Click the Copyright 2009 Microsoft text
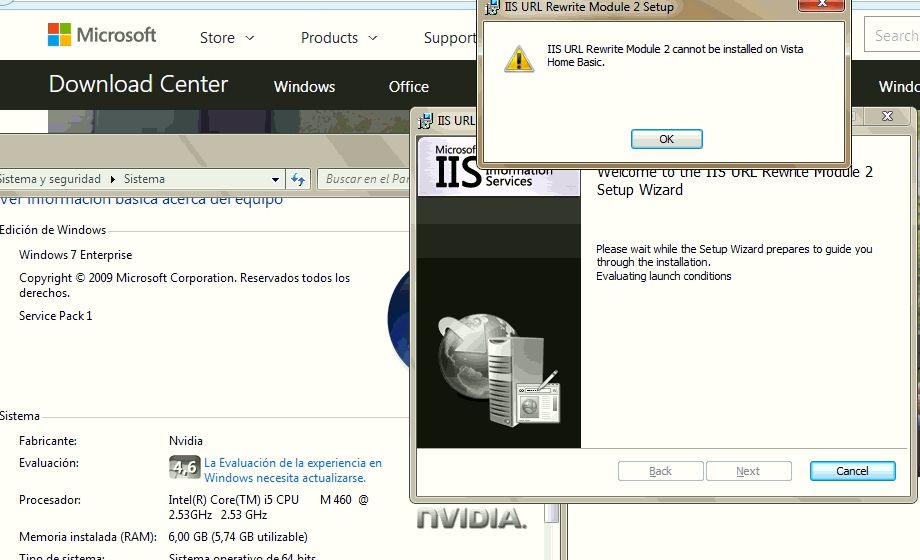 [x=184, y=285]
